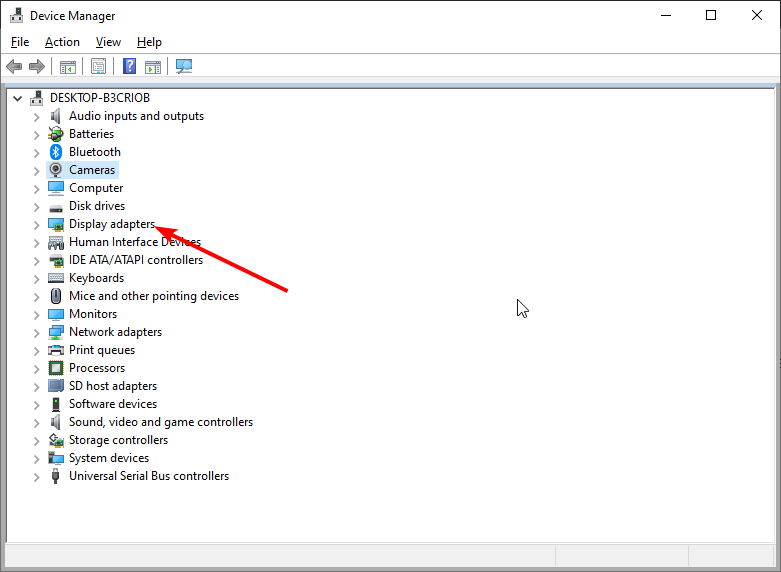This screenshot has width=781, height=572.
Task: Click the Network adapters icon
Action: pyautogui.click(x=56, y=332)
